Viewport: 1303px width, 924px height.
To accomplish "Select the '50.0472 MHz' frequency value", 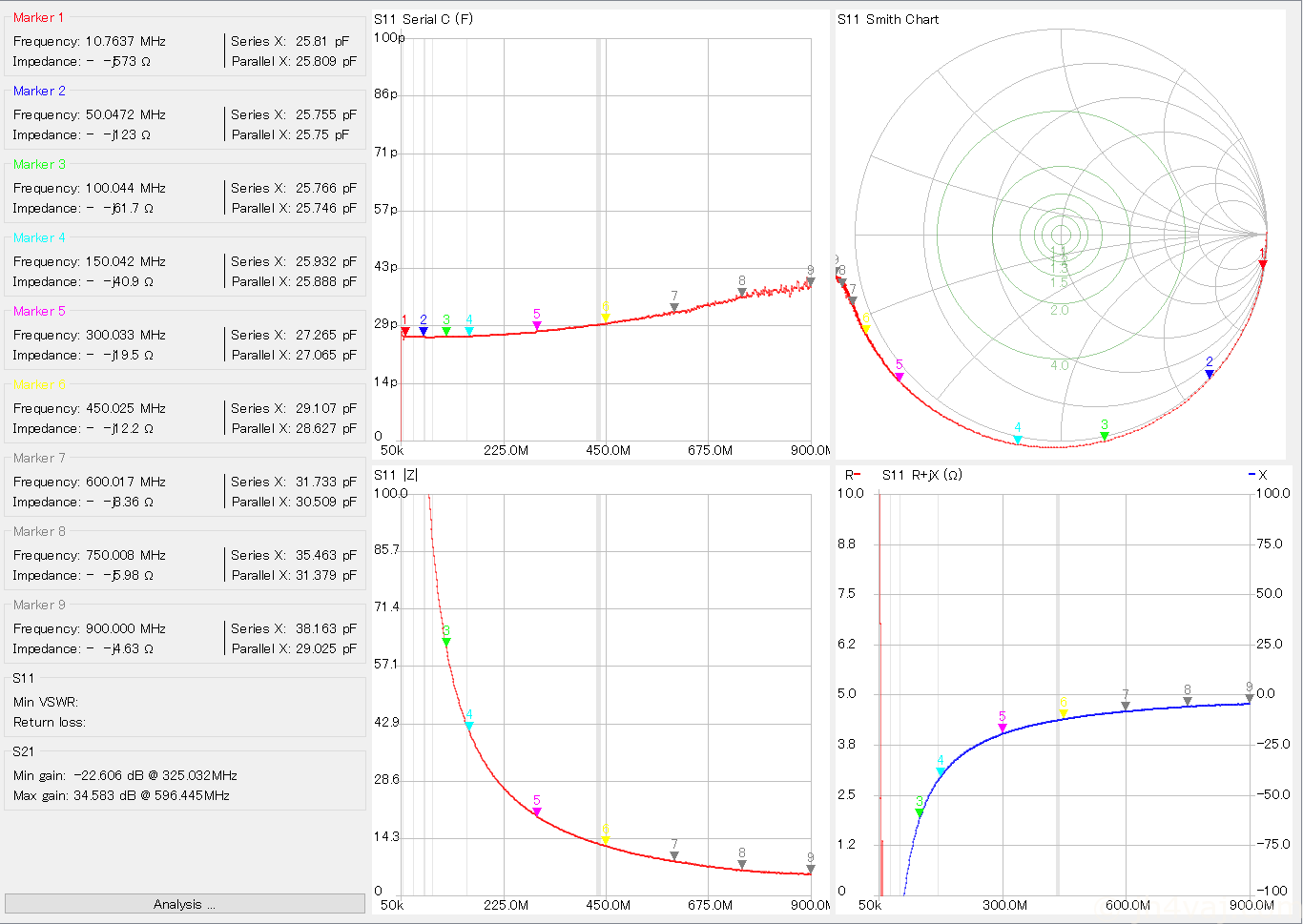I will click(x=126, y=114).
